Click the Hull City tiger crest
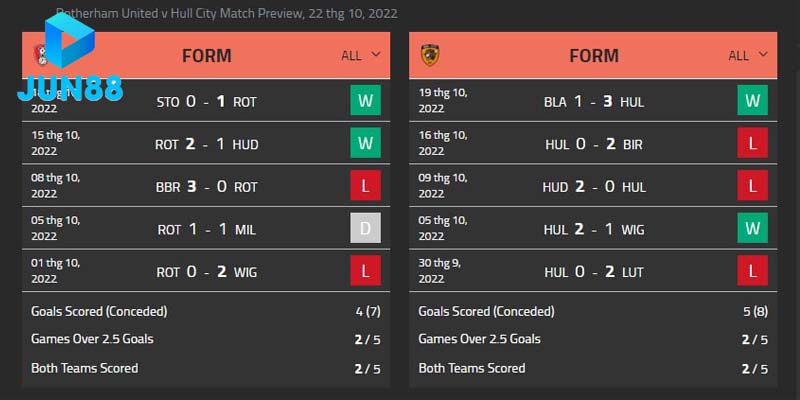This screenshot has height=400, width=800. click(429, 56)
